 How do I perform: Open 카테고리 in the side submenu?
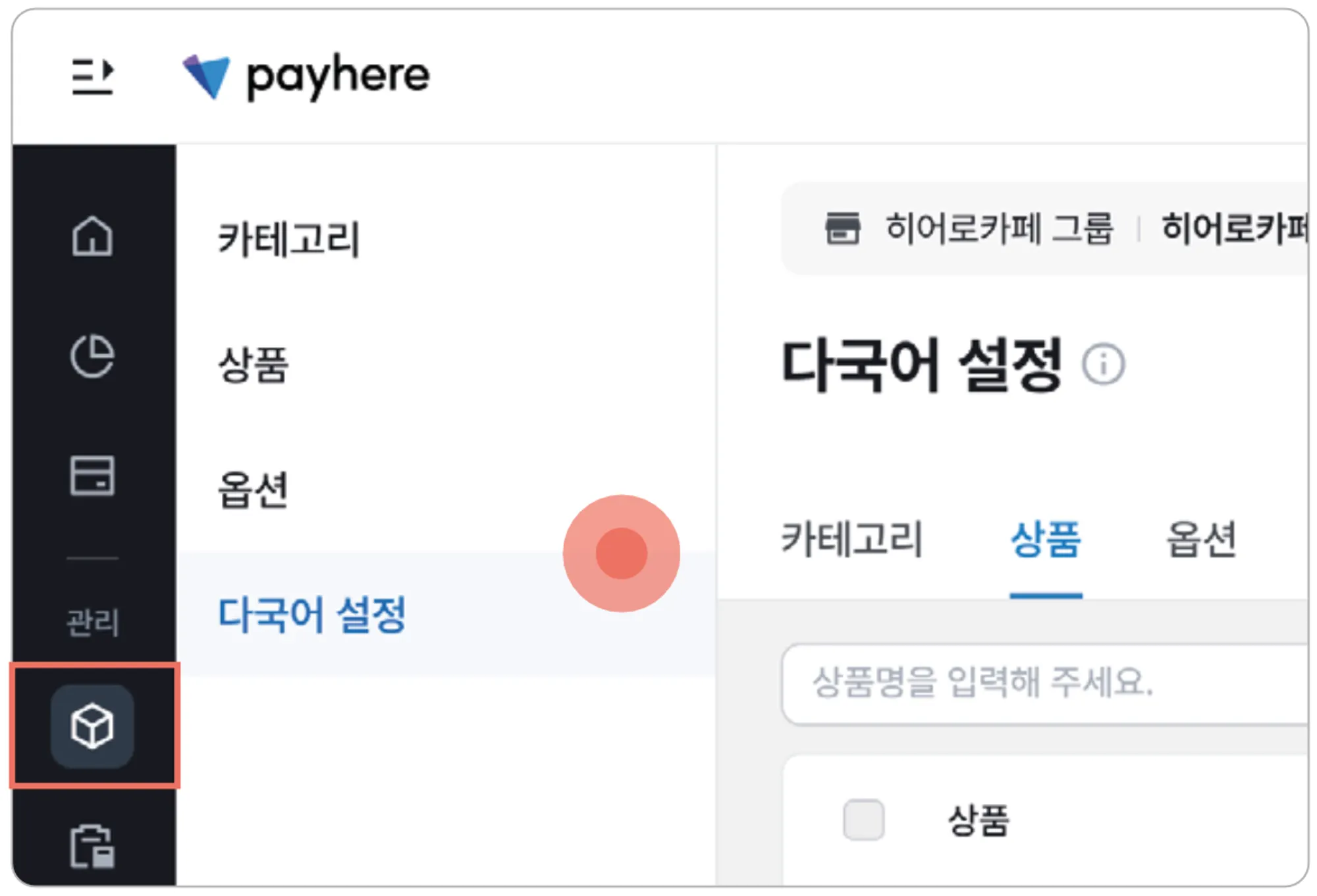[x=288, y=238]
